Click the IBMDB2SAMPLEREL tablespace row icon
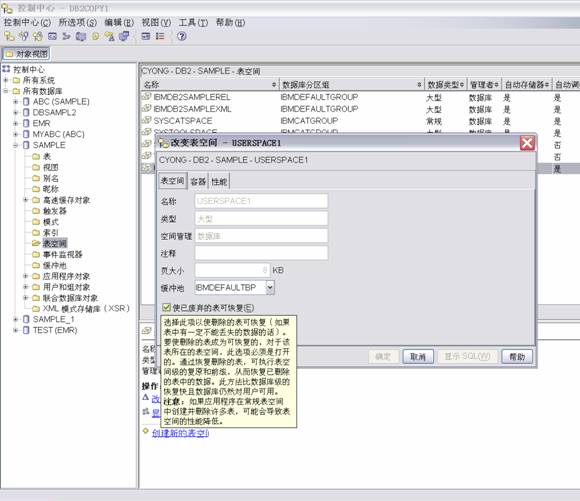This screenshot has height=501, width=580. click(146, 97)
